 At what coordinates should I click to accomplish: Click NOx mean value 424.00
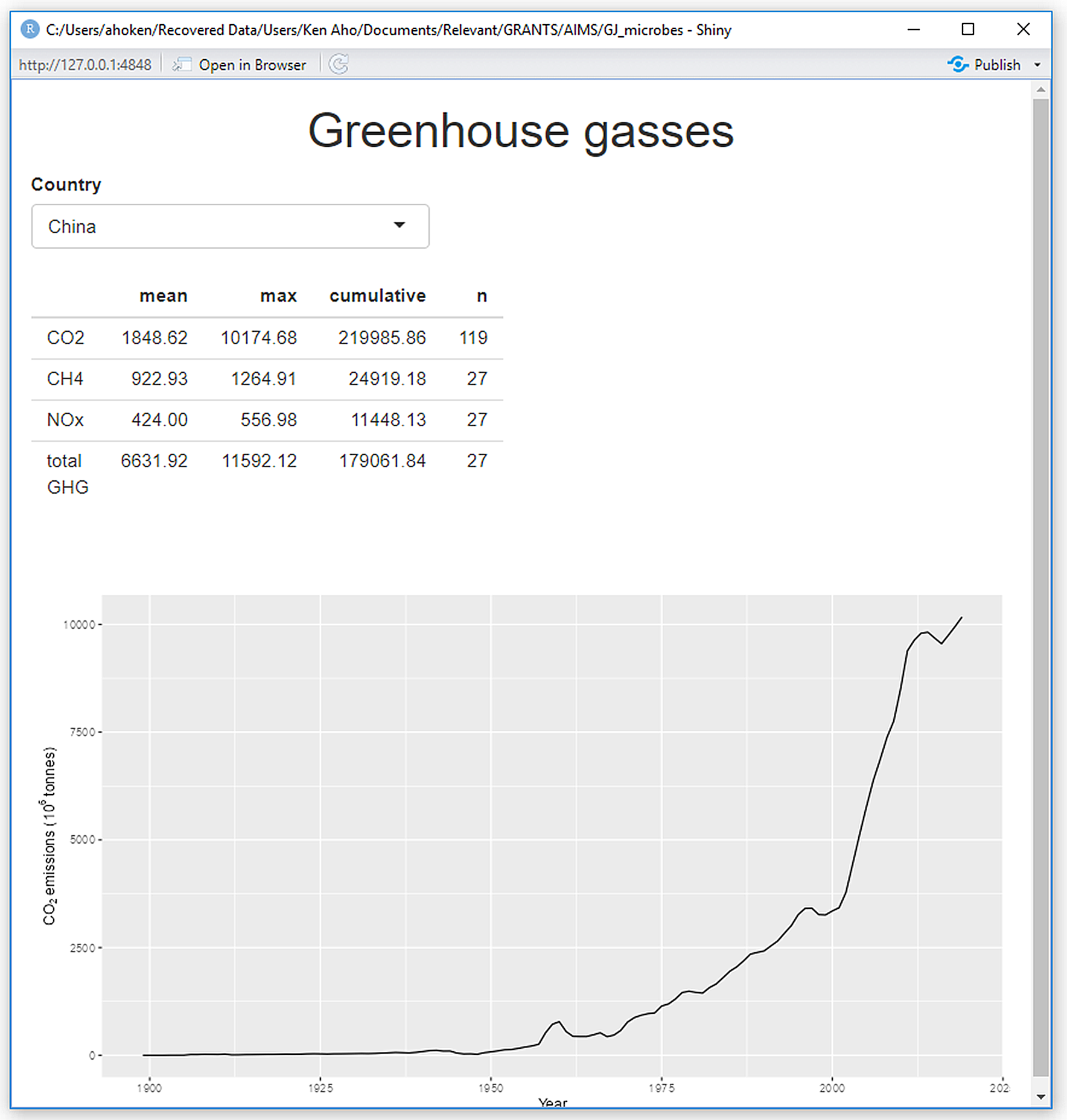click(159, 419)
